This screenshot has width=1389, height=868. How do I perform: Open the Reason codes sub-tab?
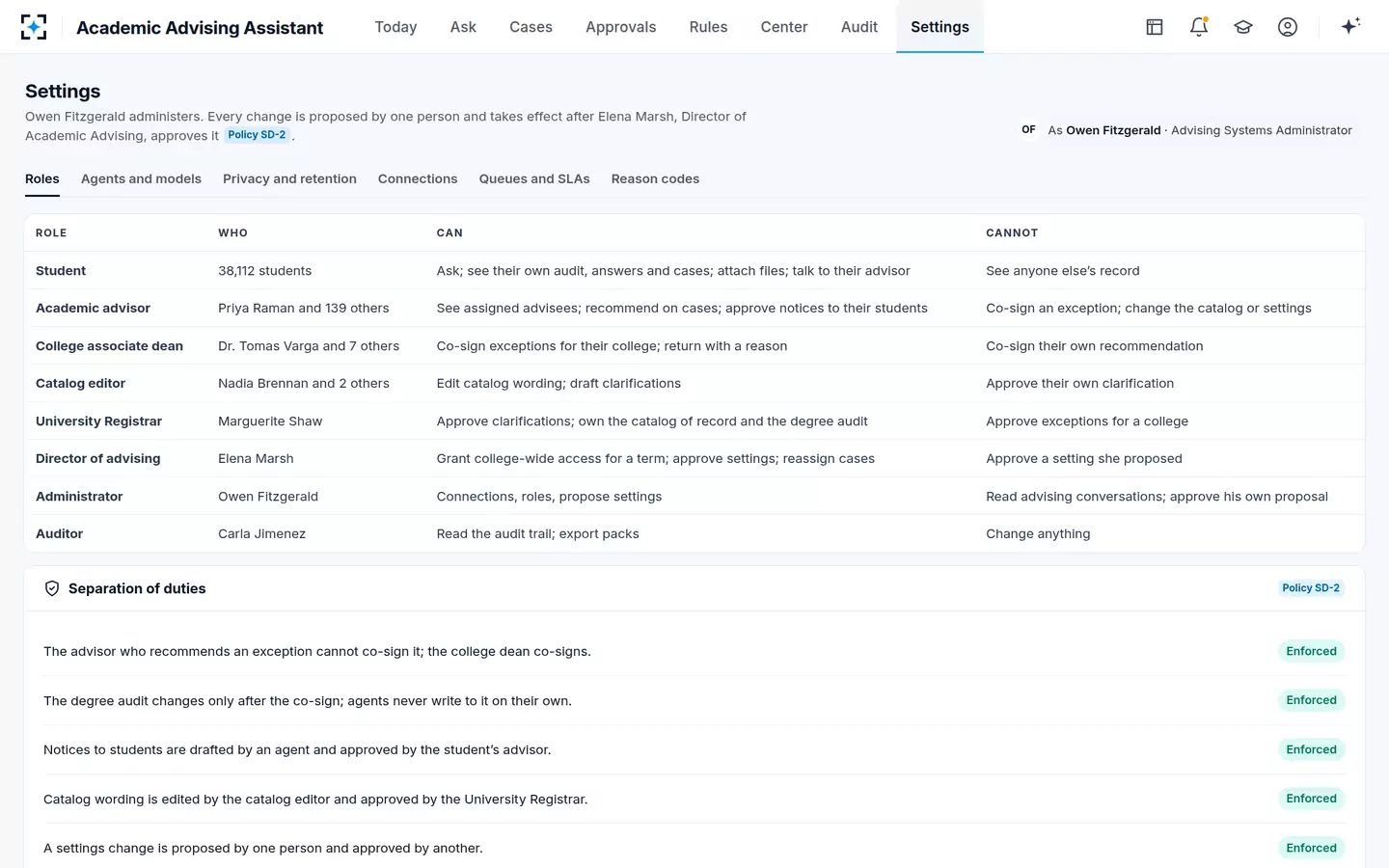tap(655, 179)
